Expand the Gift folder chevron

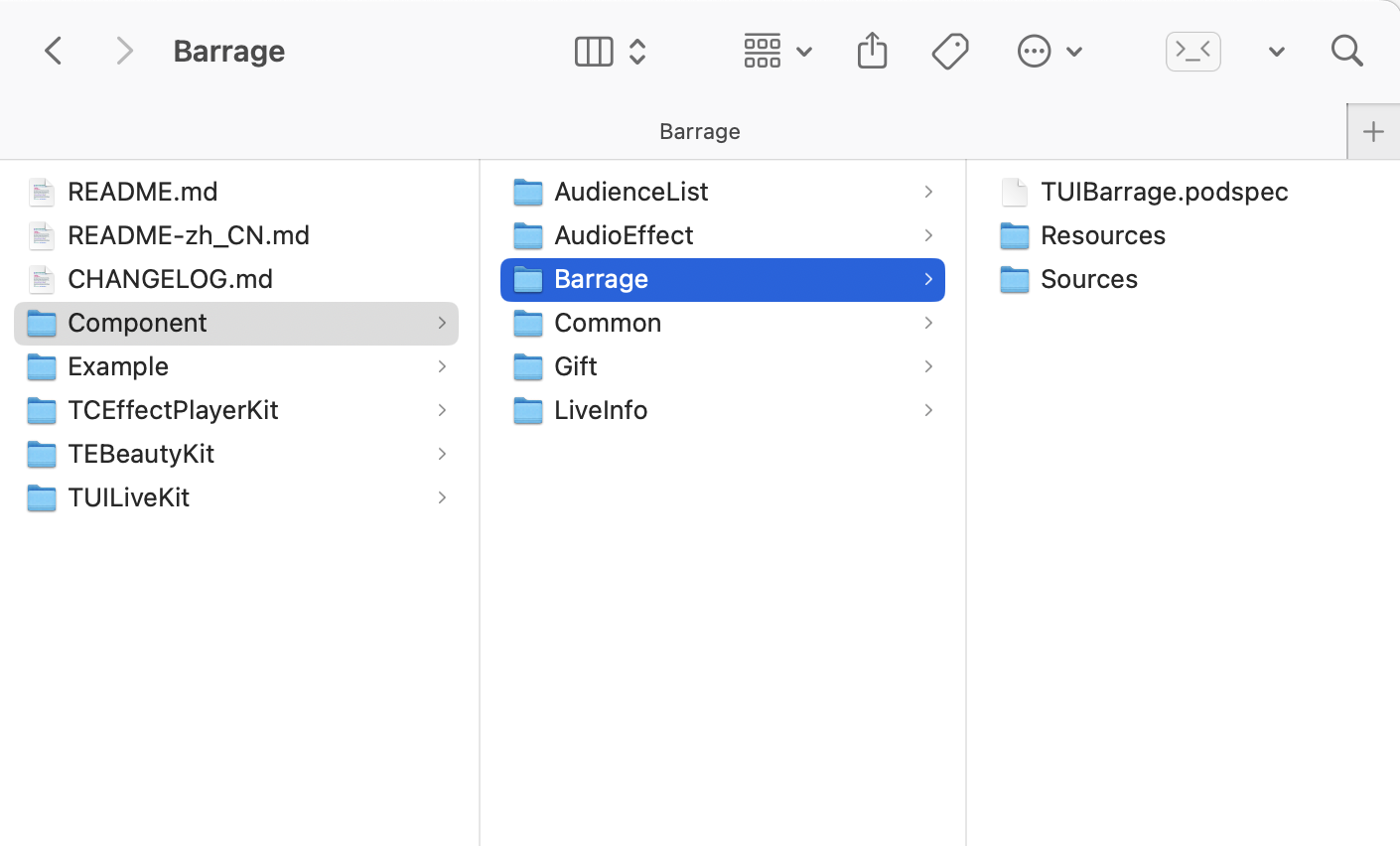click(928, 366)
